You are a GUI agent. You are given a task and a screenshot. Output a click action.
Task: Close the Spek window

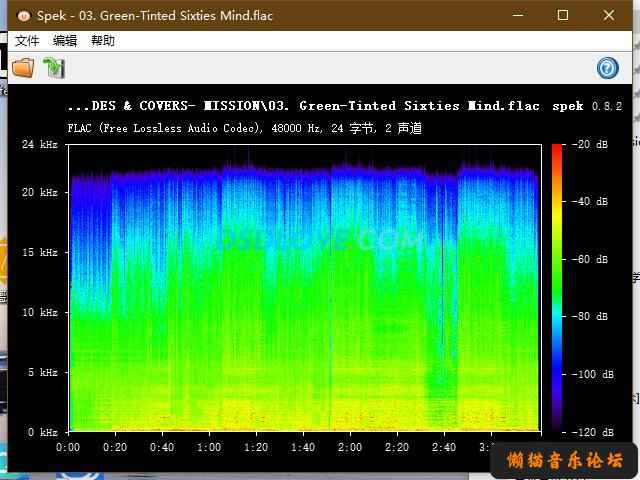click(609, 16)
